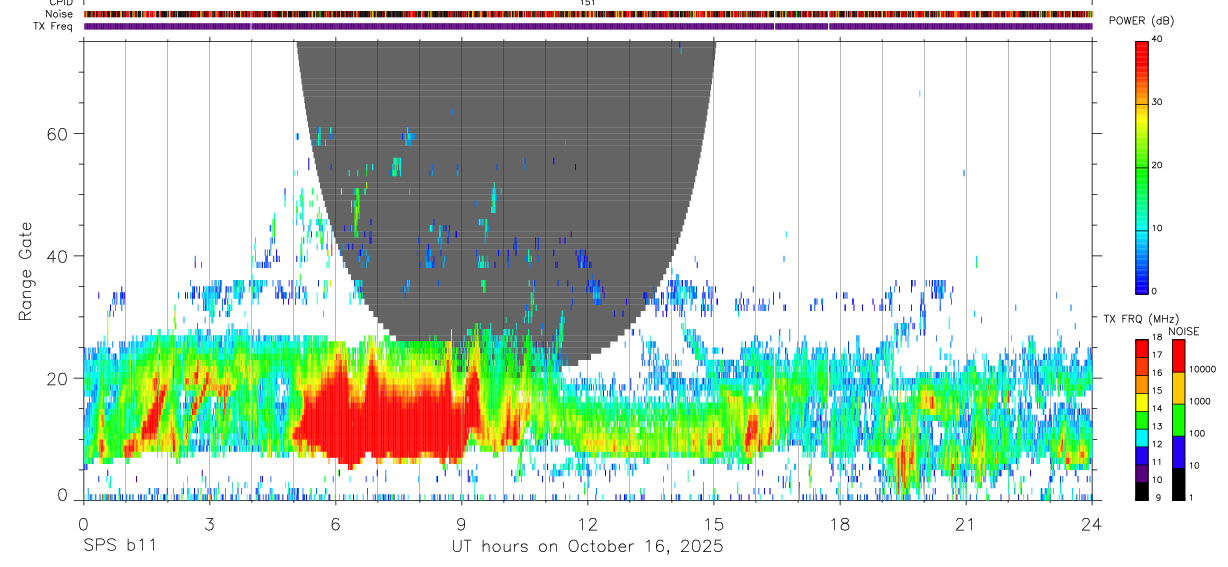Image resolution: width=1228 pixels, height=567 pixels.
Task: Click the TX Freq strip label
Action: coord(54,26)
